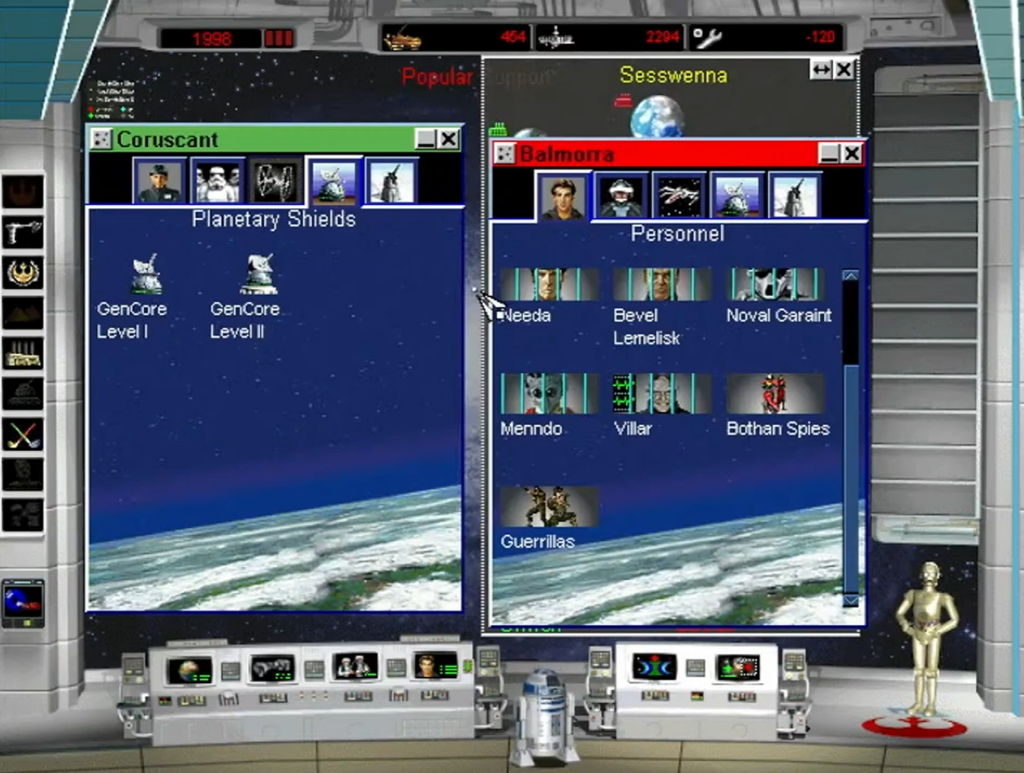Screen dimensions: 1024x773
Task: Select Villar's portrait
Action: 662,393
